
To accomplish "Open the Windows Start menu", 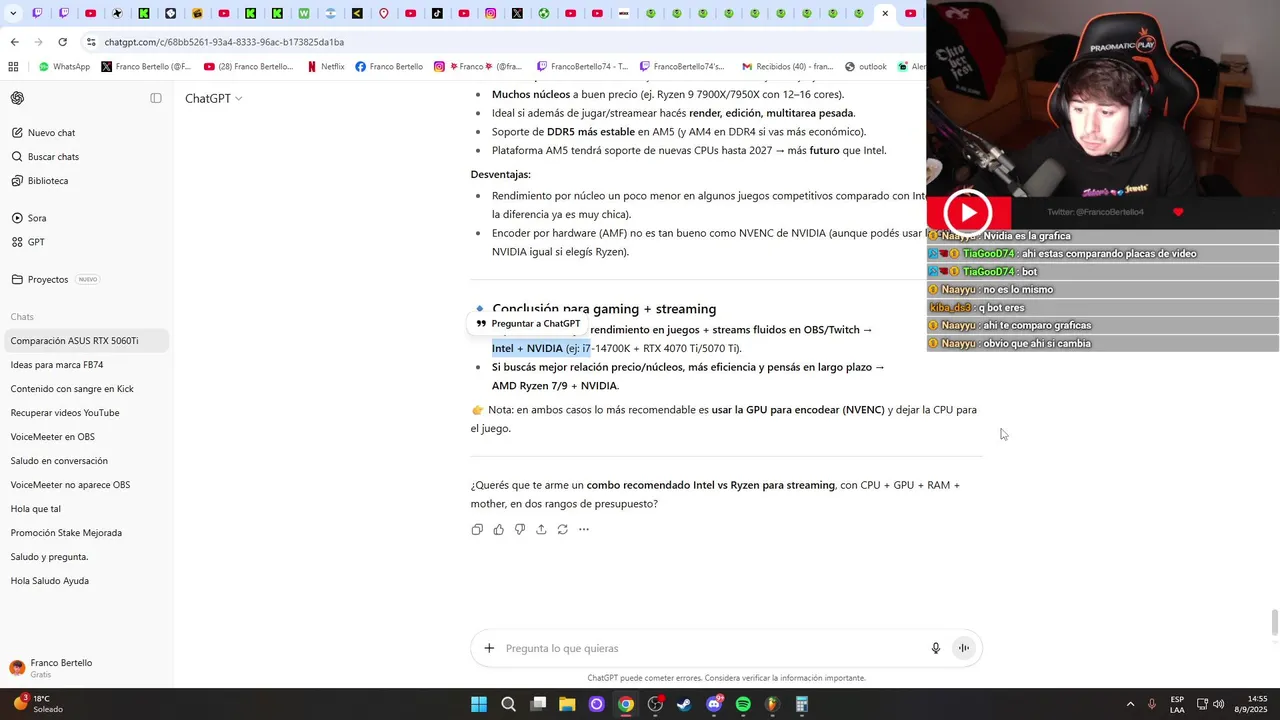I will (479, 704).
